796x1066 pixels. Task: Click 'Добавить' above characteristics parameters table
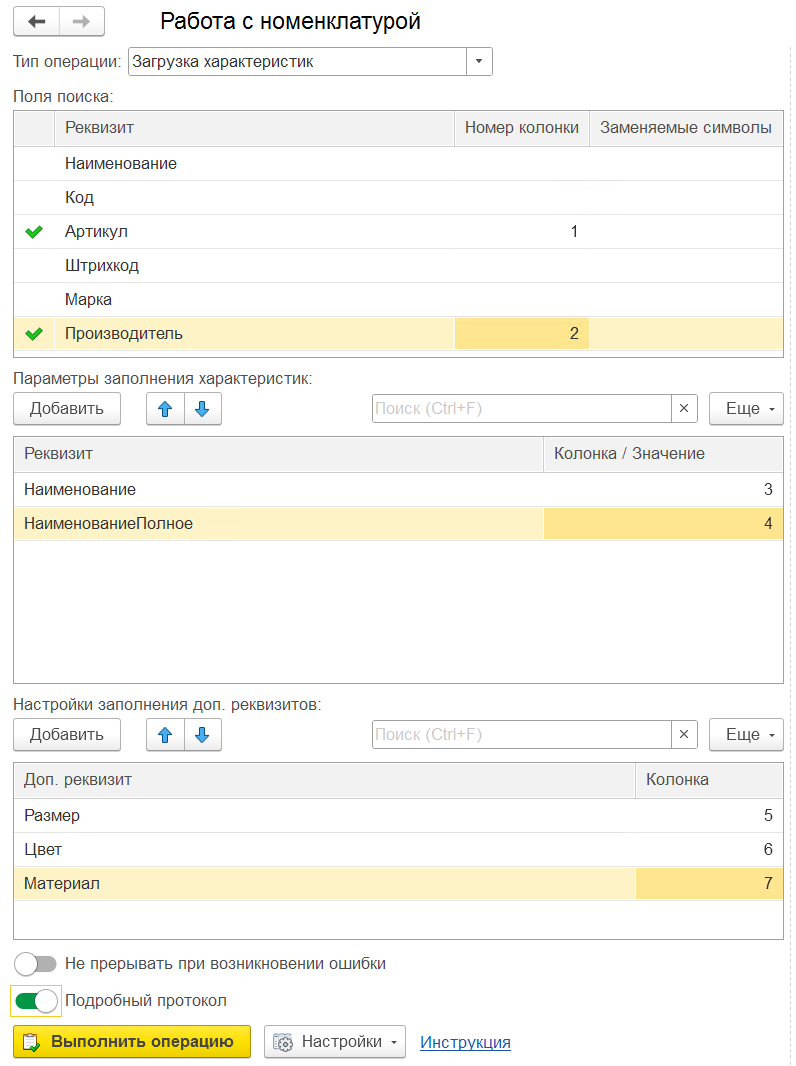(x=67, y=409)
